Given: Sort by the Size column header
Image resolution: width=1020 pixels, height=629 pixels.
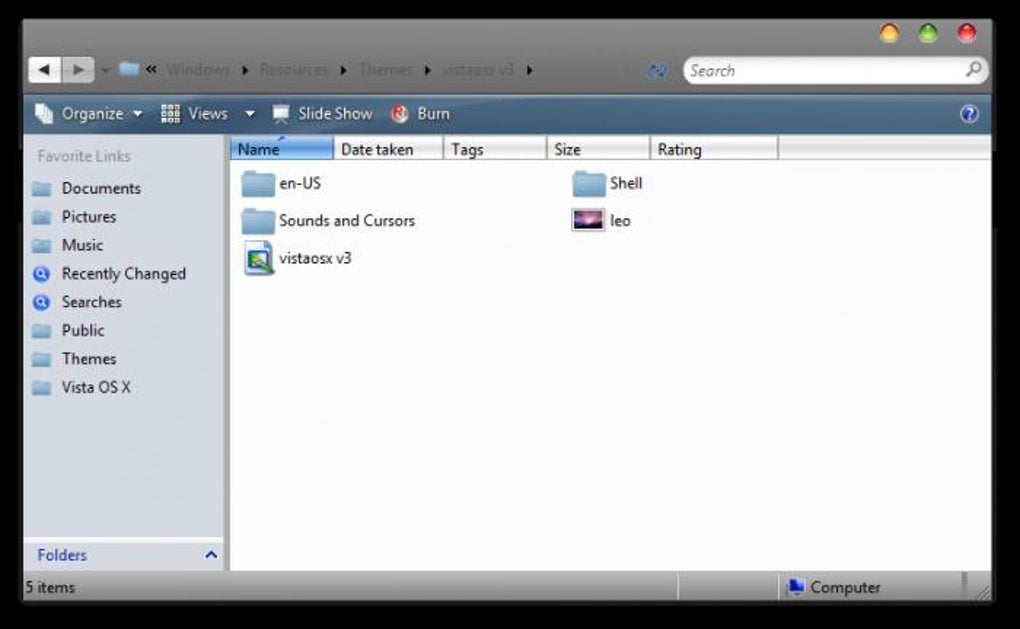Looking at the screenshot, I should pos(598,148).
